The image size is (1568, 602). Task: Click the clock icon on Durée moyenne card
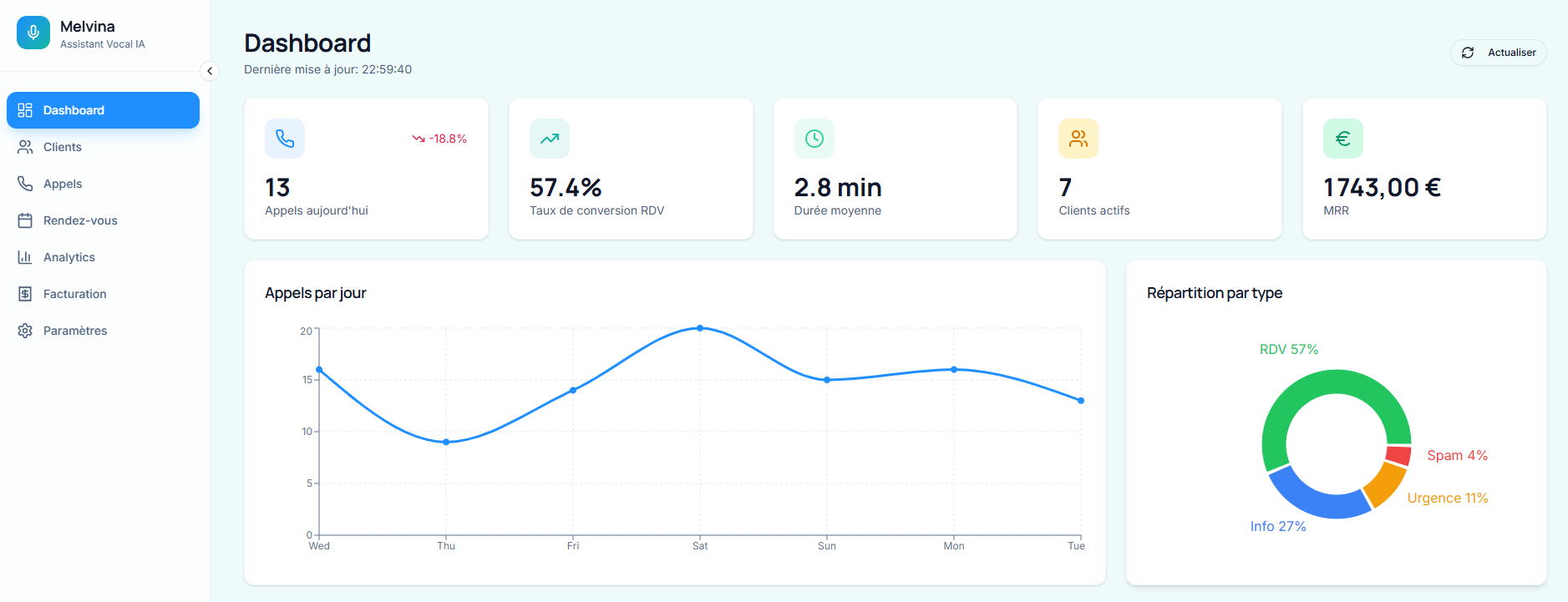[x=814, y=139]
